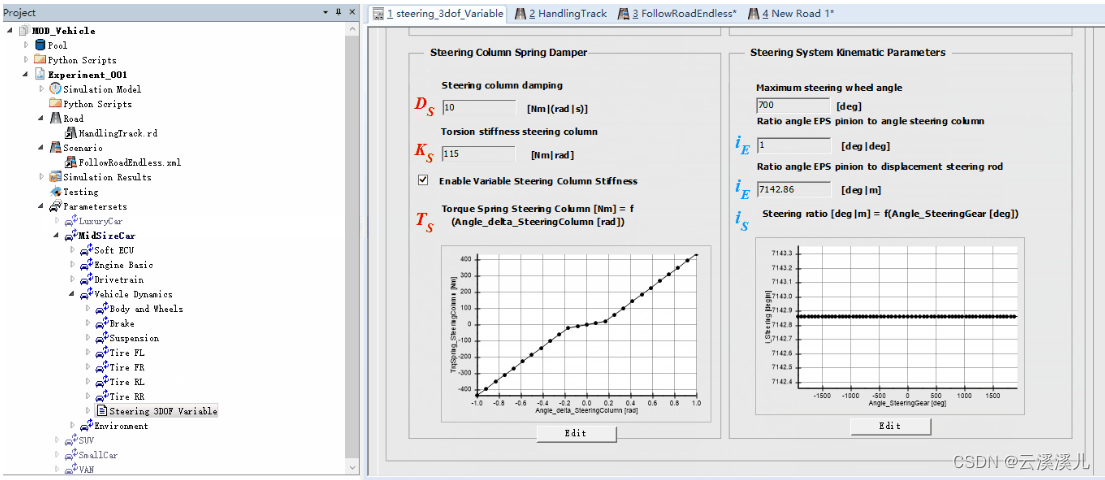
Task: Expand the Brake tree node
Action: click(88, 324)
